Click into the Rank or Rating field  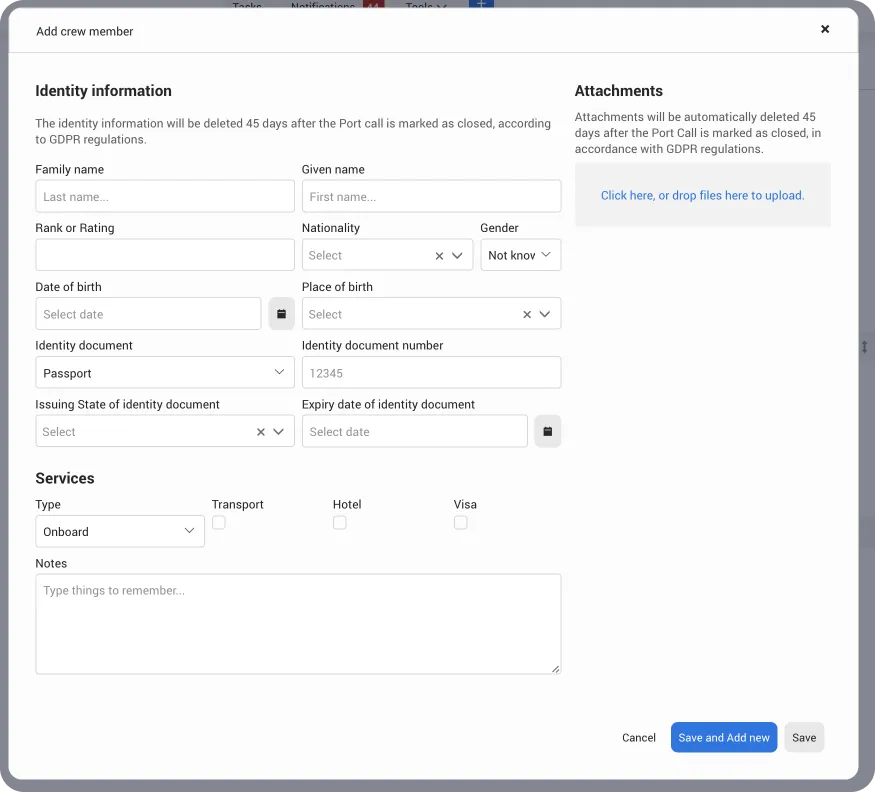165,255
